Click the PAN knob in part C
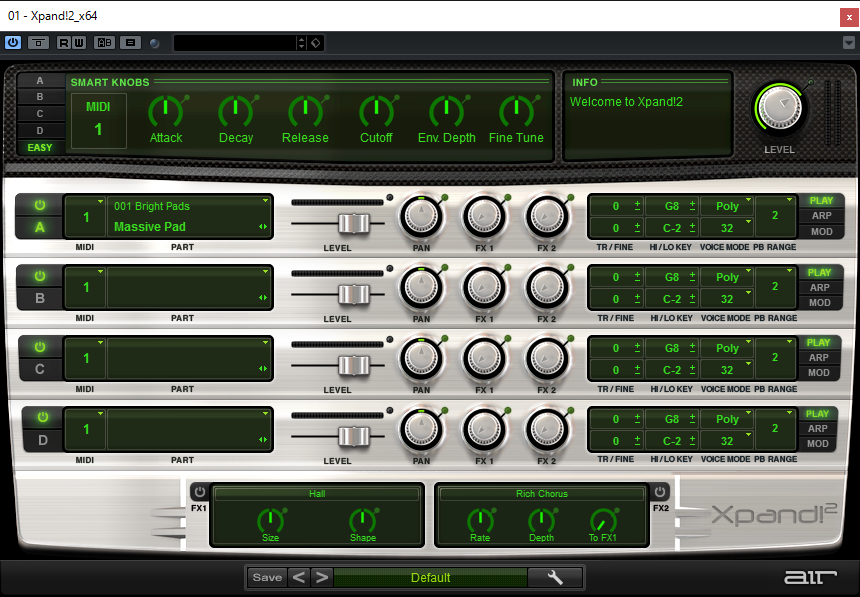Image resolution: width=860 pixels, height=597 pixels. [421, 359]
